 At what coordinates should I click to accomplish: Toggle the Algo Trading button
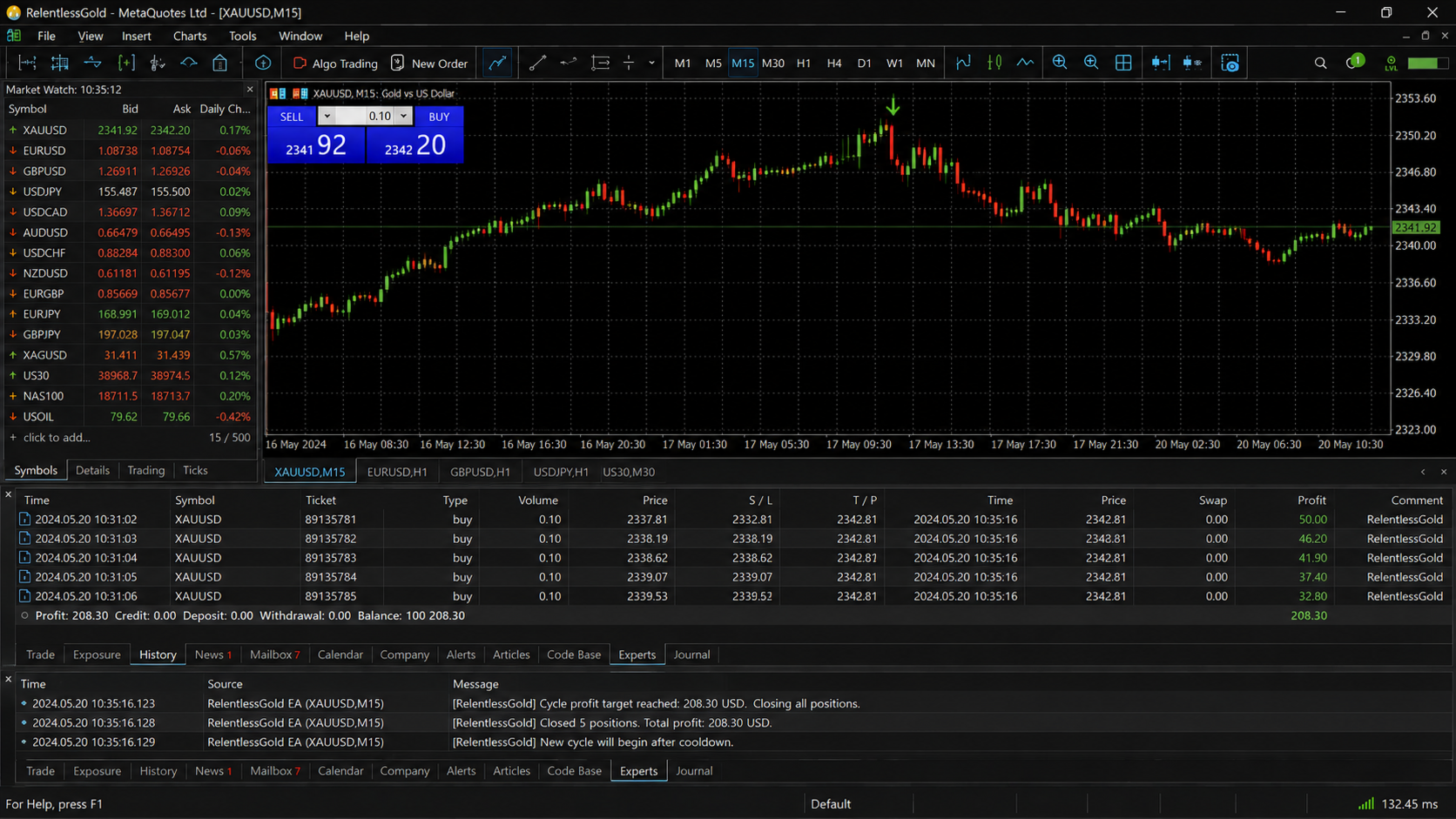coord(335,63)
